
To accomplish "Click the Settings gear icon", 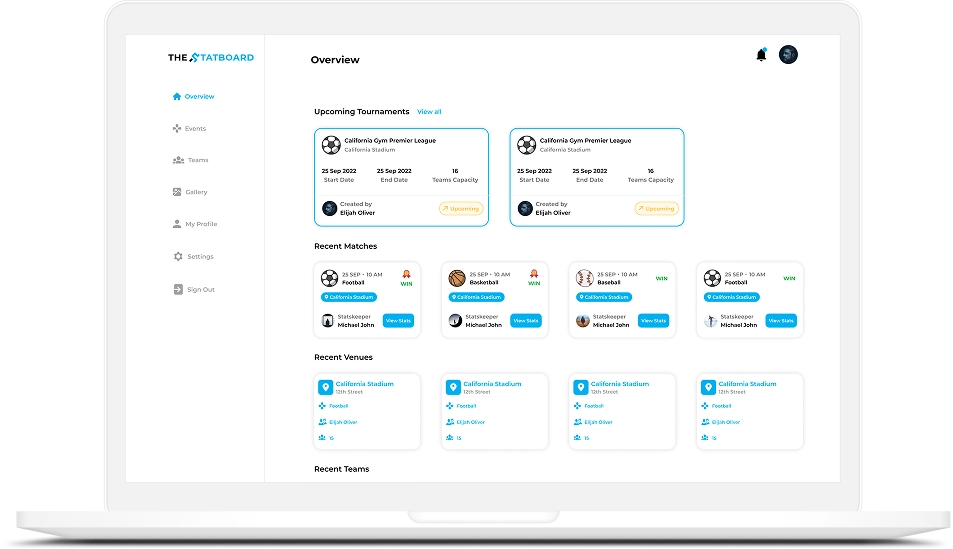I will point(178,257).
